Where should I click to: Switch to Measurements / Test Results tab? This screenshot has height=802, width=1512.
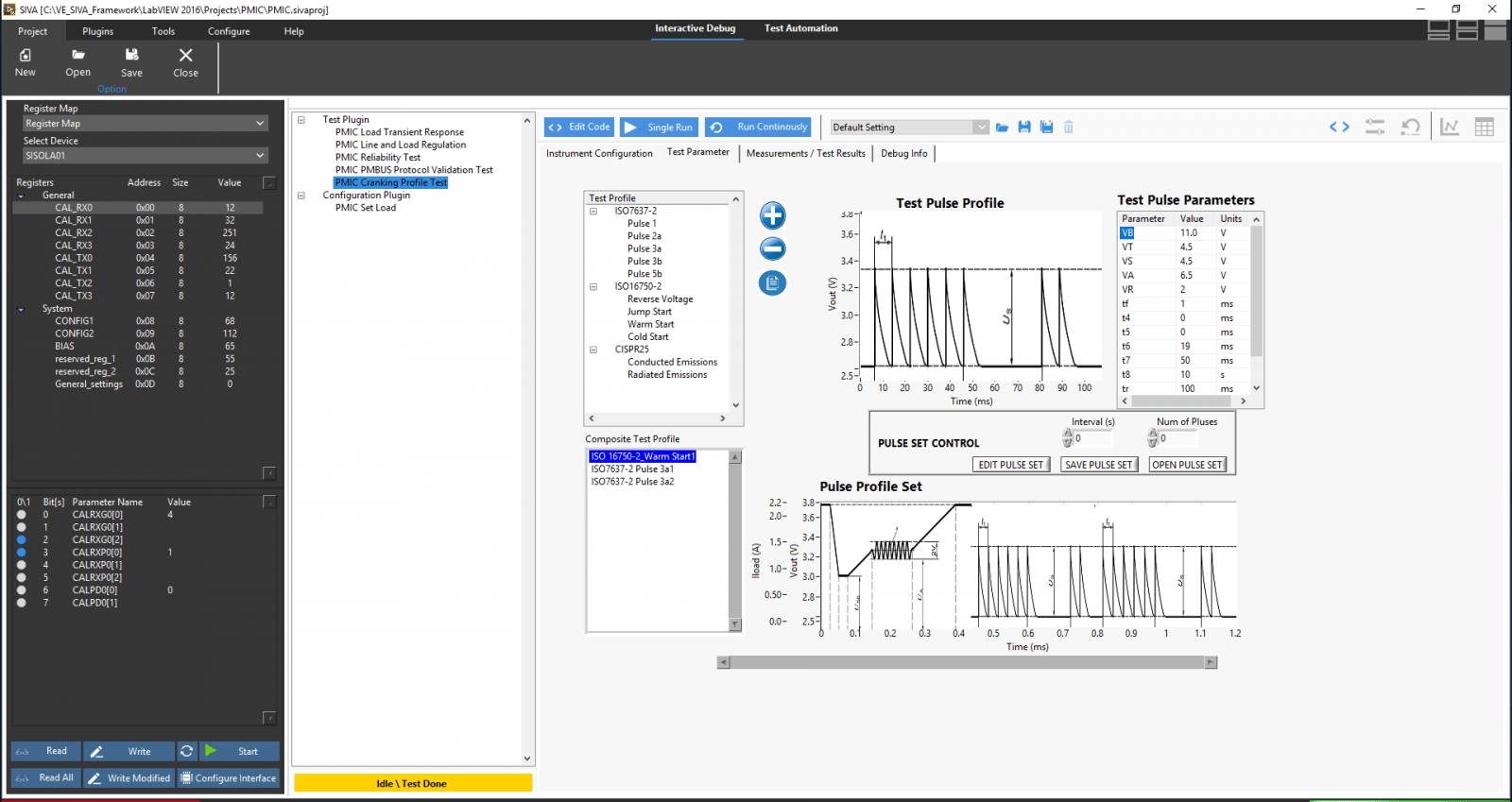805,153
